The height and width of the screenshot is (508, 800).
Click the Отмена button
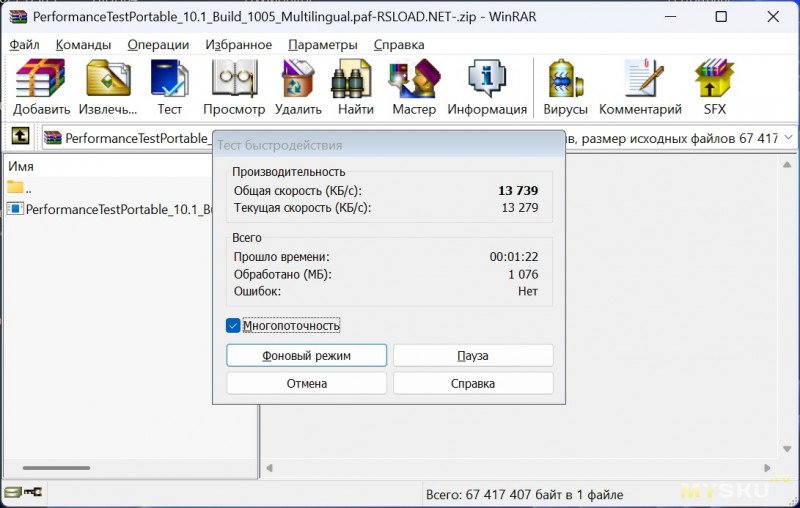(307, 383)
